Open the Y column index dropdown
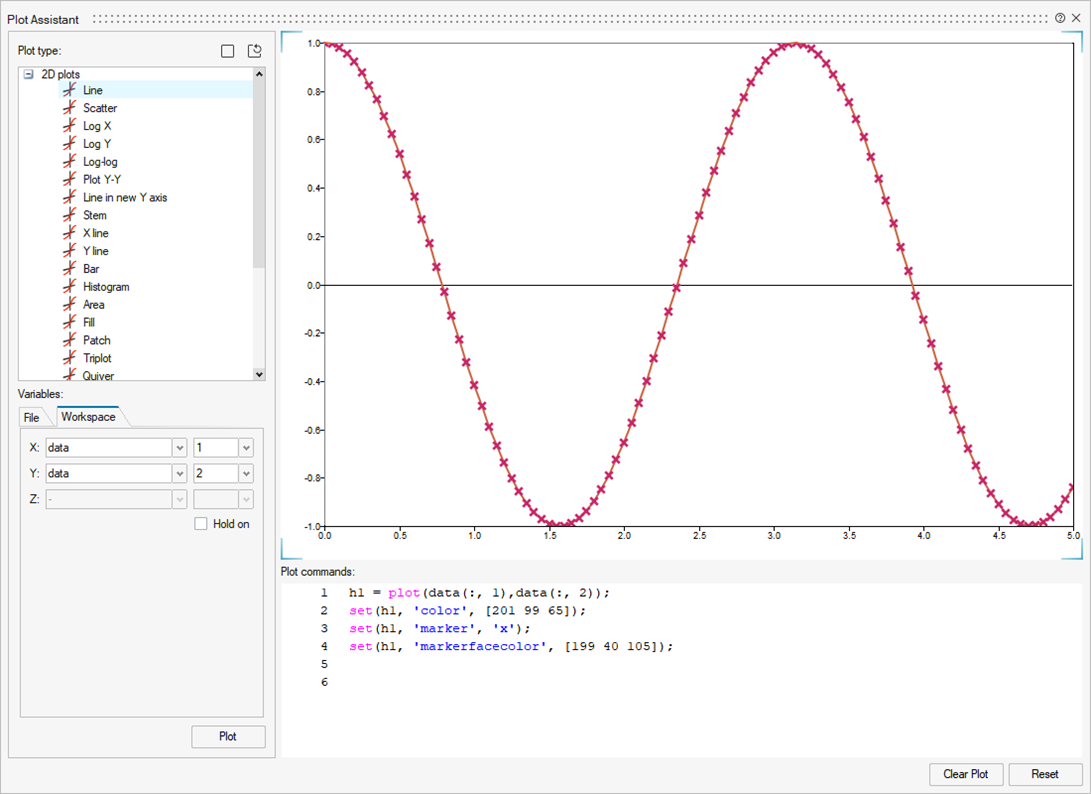Image resolution: width=1091 pixels, height=794 pixels. coord(246,474)
